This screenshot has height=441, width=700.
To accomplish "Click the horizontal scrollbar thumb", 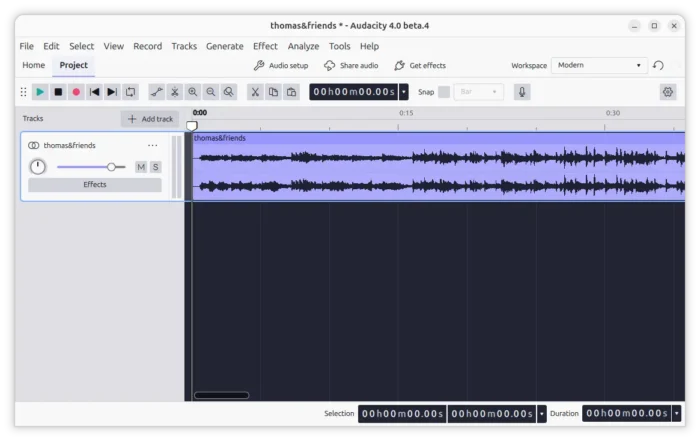I will (x=221, y=395).
